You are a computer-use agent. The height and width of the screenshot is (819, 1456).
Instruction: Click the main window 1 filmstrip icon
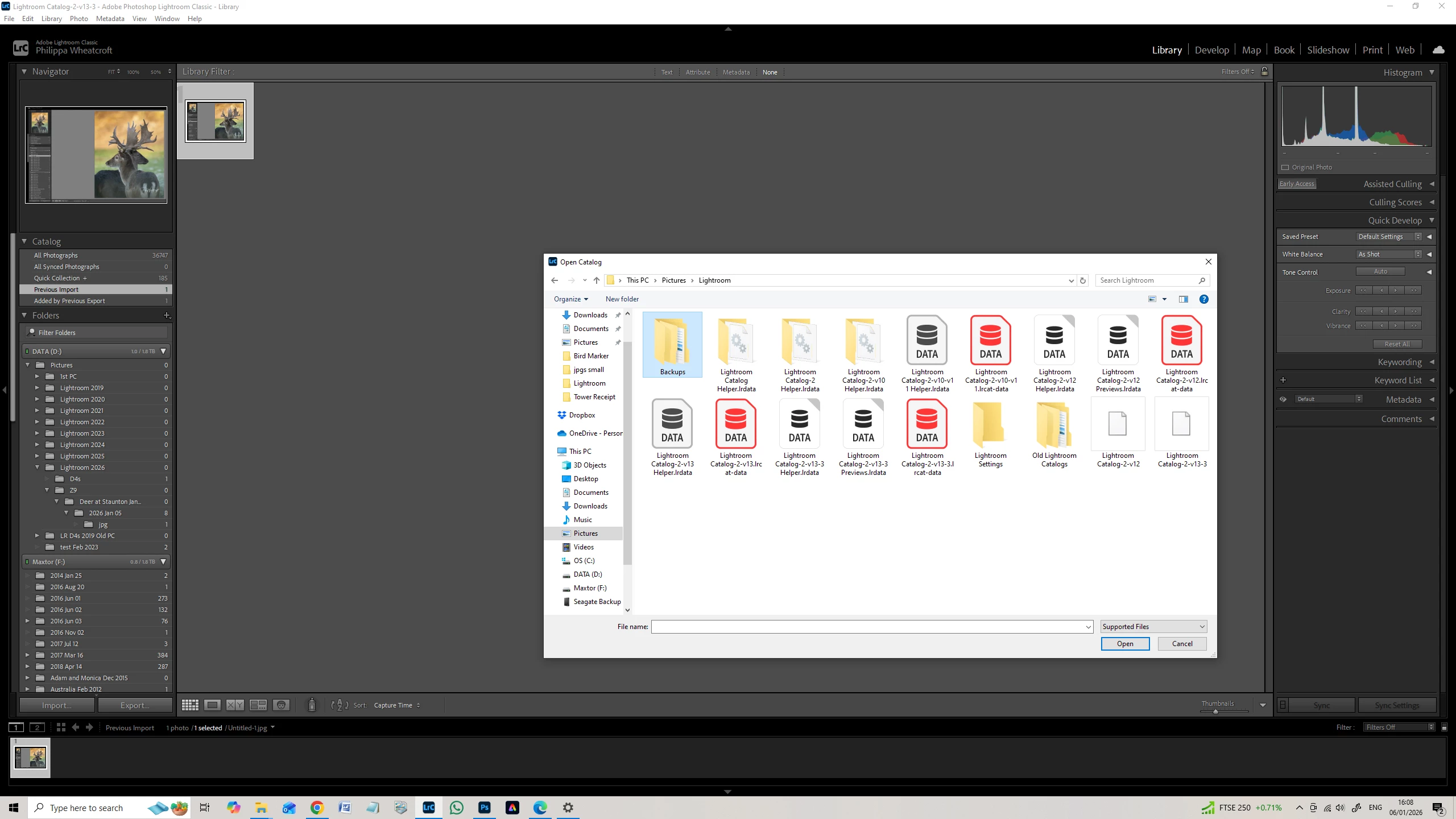[x=16, y=727]
